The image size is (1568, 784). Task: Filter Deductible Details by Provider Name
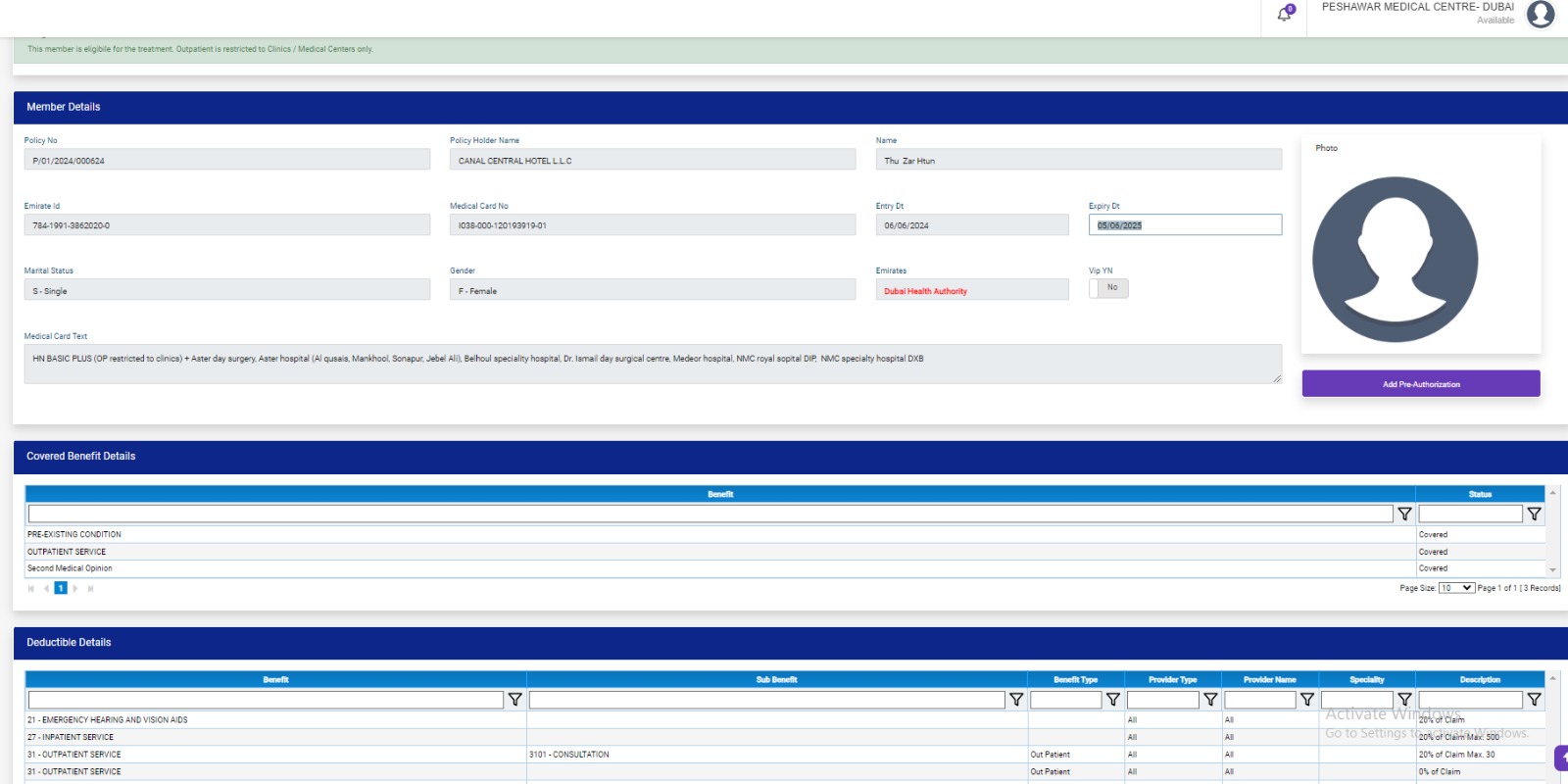point(1306,700)
